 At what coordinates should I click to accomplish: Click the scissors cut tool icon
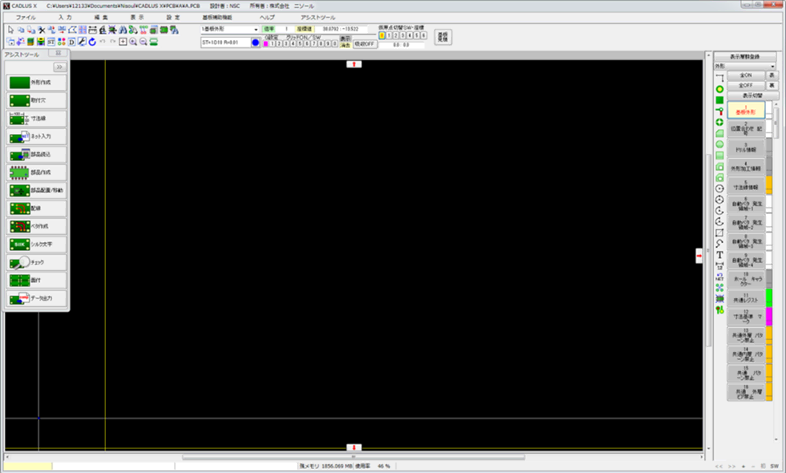42,30
